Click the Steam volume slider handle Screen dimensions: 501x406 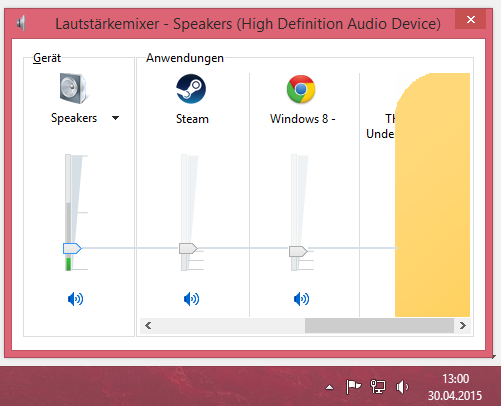[x=188, y=248]
